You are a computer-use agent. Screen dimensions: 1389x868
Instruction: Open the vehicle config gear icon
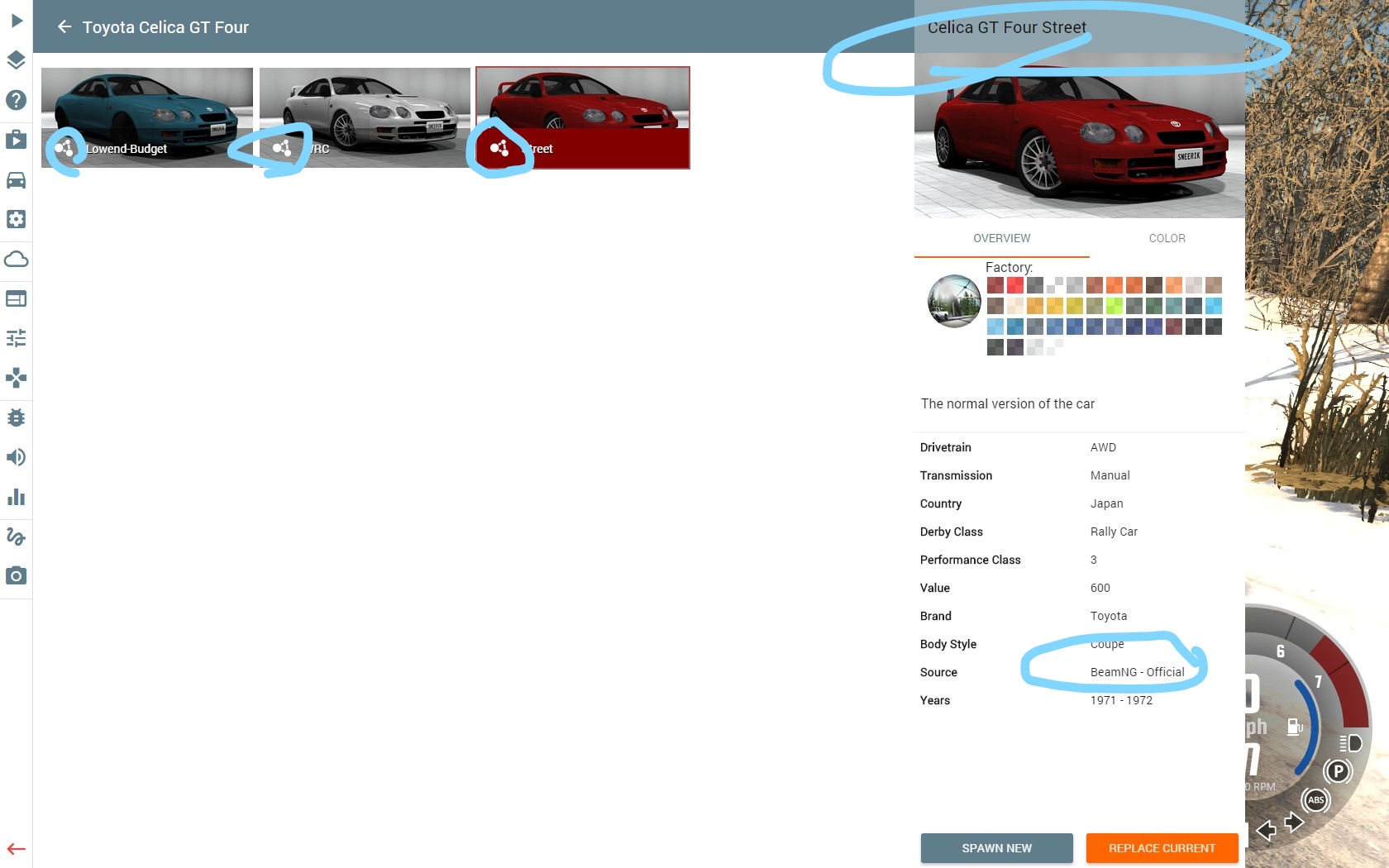[x=16, y=219]
